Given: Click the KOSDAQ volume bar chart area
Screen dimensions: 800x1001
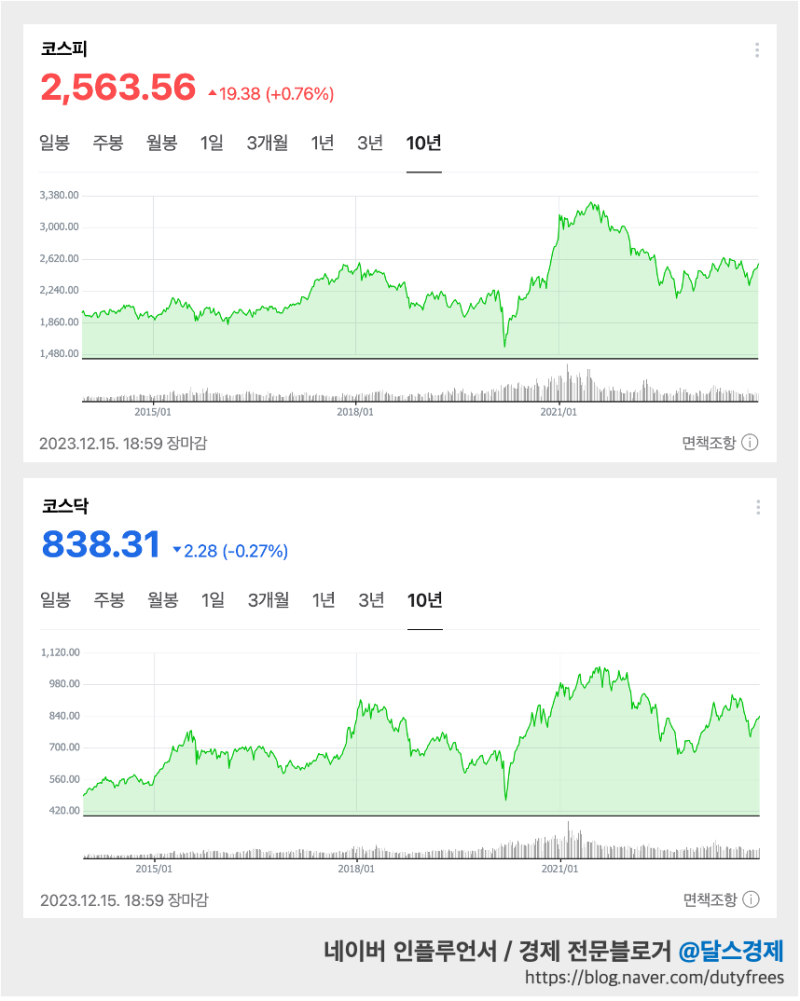Looking at the screenshot, I should (x=421, y=841).
